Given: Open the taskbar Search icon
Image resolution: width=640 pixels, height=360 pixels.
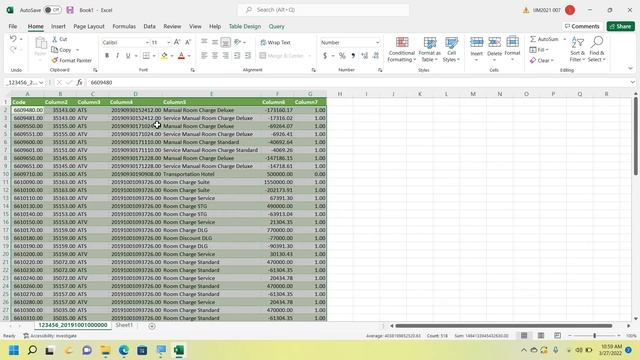Looking at the screenshot, I should [32, 350].
